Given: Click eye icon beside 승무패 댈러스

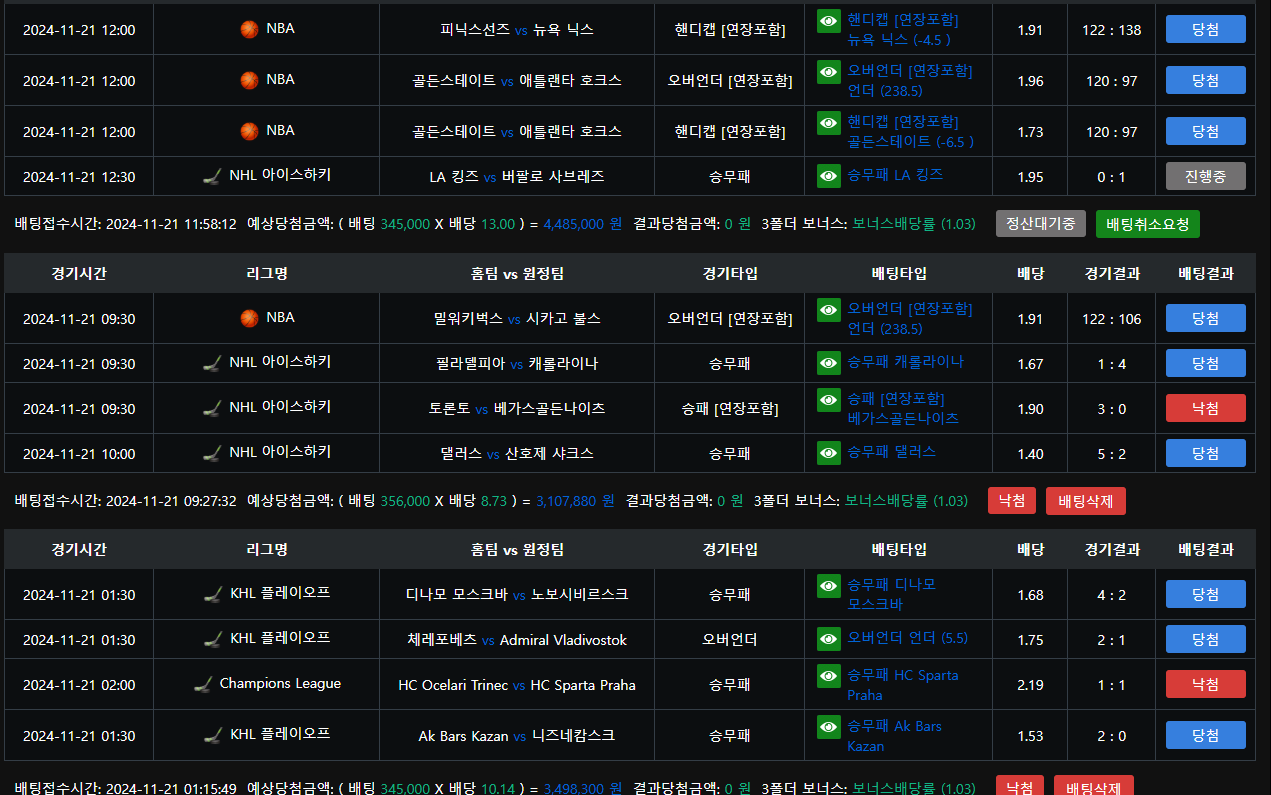Looking at the screenshot, I should (828, 453).
